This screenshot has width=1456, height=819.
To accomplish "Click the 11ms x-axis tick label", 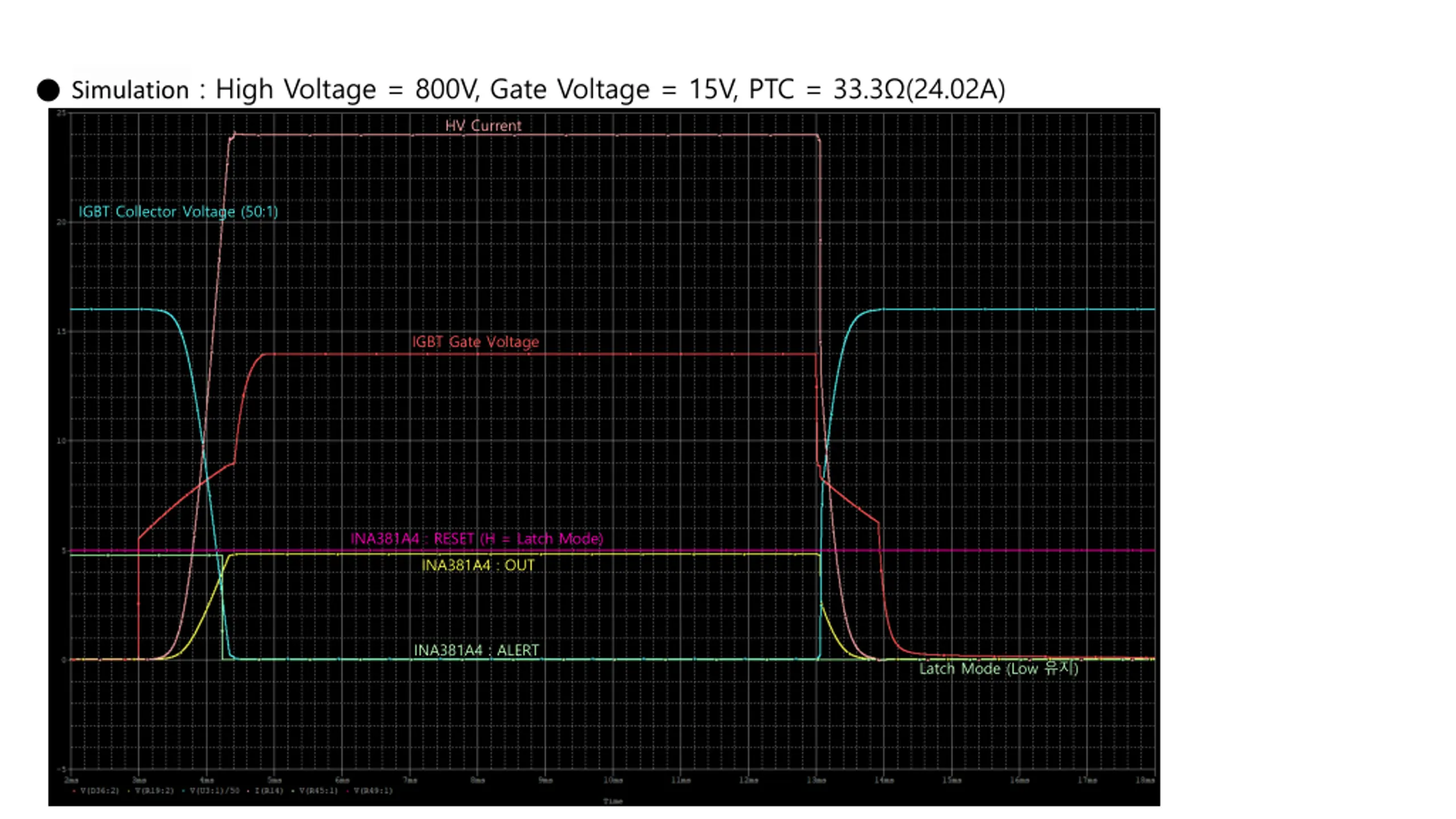I will coord(681,780).
